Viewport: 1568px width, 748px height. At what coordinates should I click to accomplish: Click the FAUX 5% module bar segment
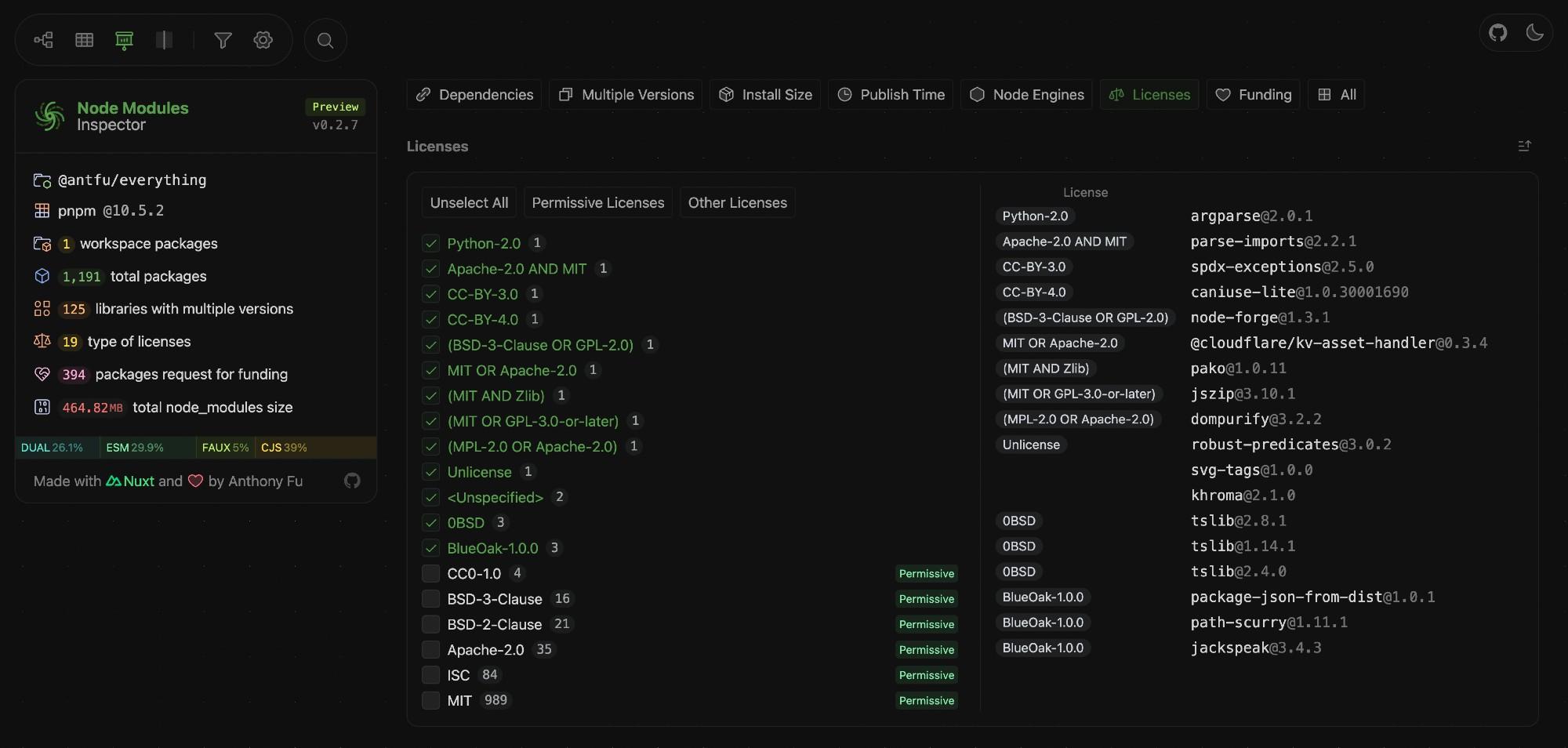click(225, 448)
